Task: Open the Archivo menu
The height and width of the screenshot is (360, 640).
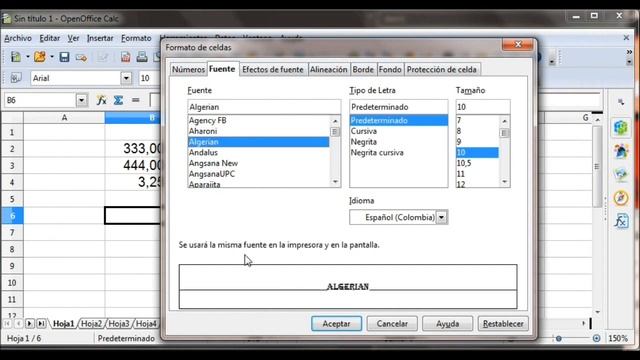Action: click(x=18, y=38)
